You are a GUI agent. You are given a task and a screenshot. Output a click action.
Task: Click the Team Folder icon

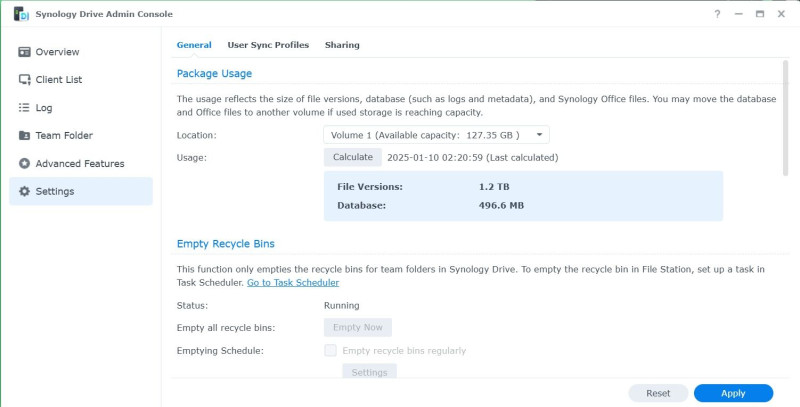24,136
